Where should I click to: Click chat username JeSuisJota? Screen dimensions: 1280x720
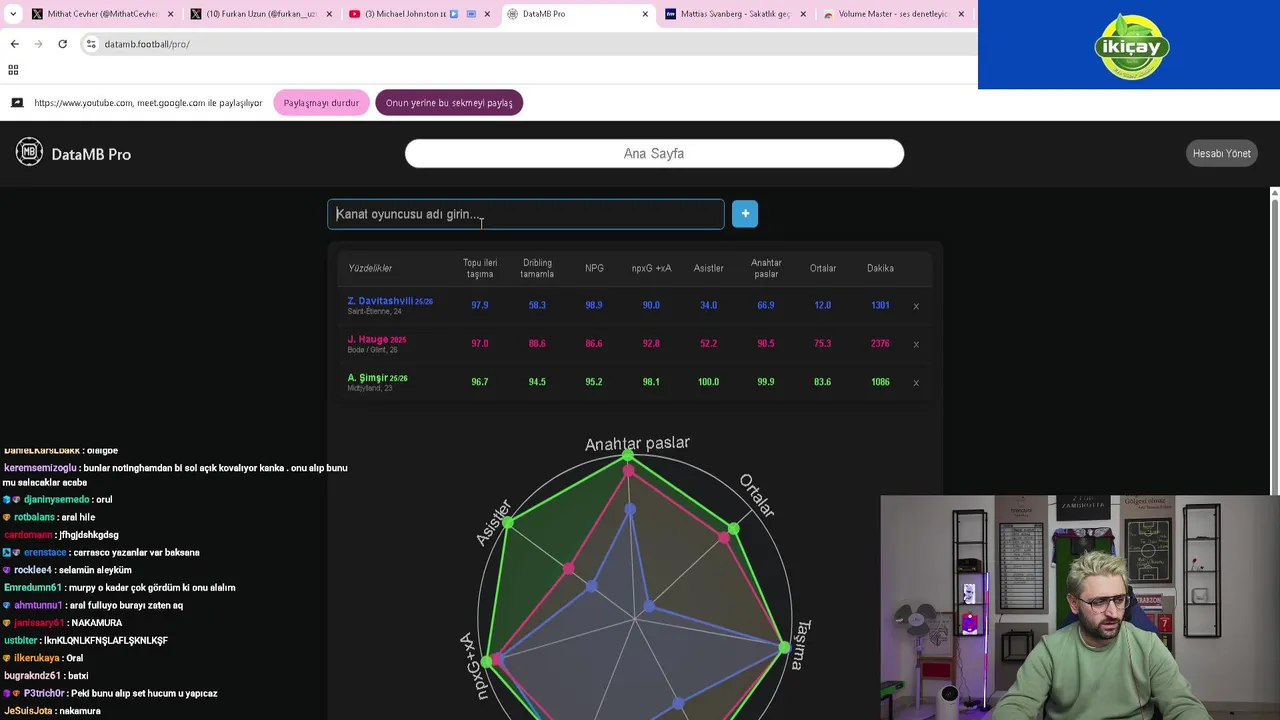point(28,711)
